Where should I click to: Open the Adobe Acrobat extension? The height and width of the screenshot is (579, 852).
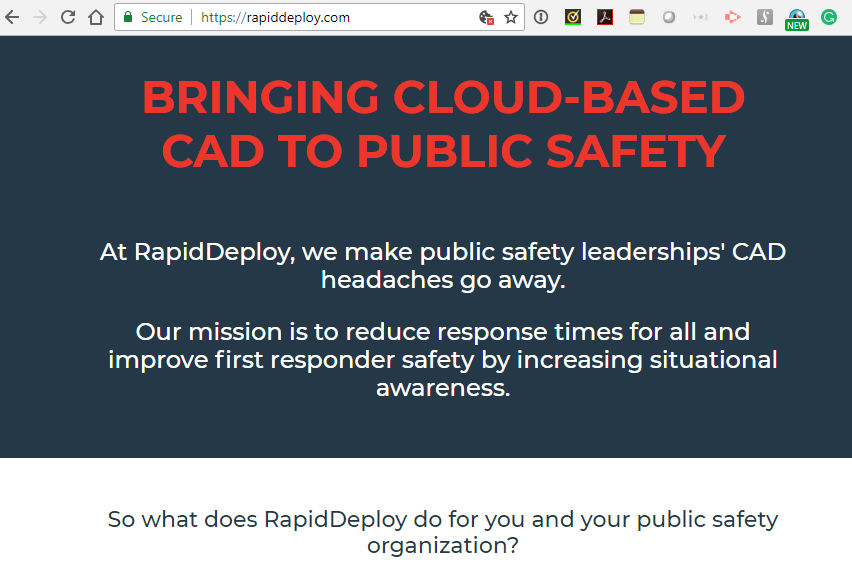pyautogui.click(x=605, y=17)
